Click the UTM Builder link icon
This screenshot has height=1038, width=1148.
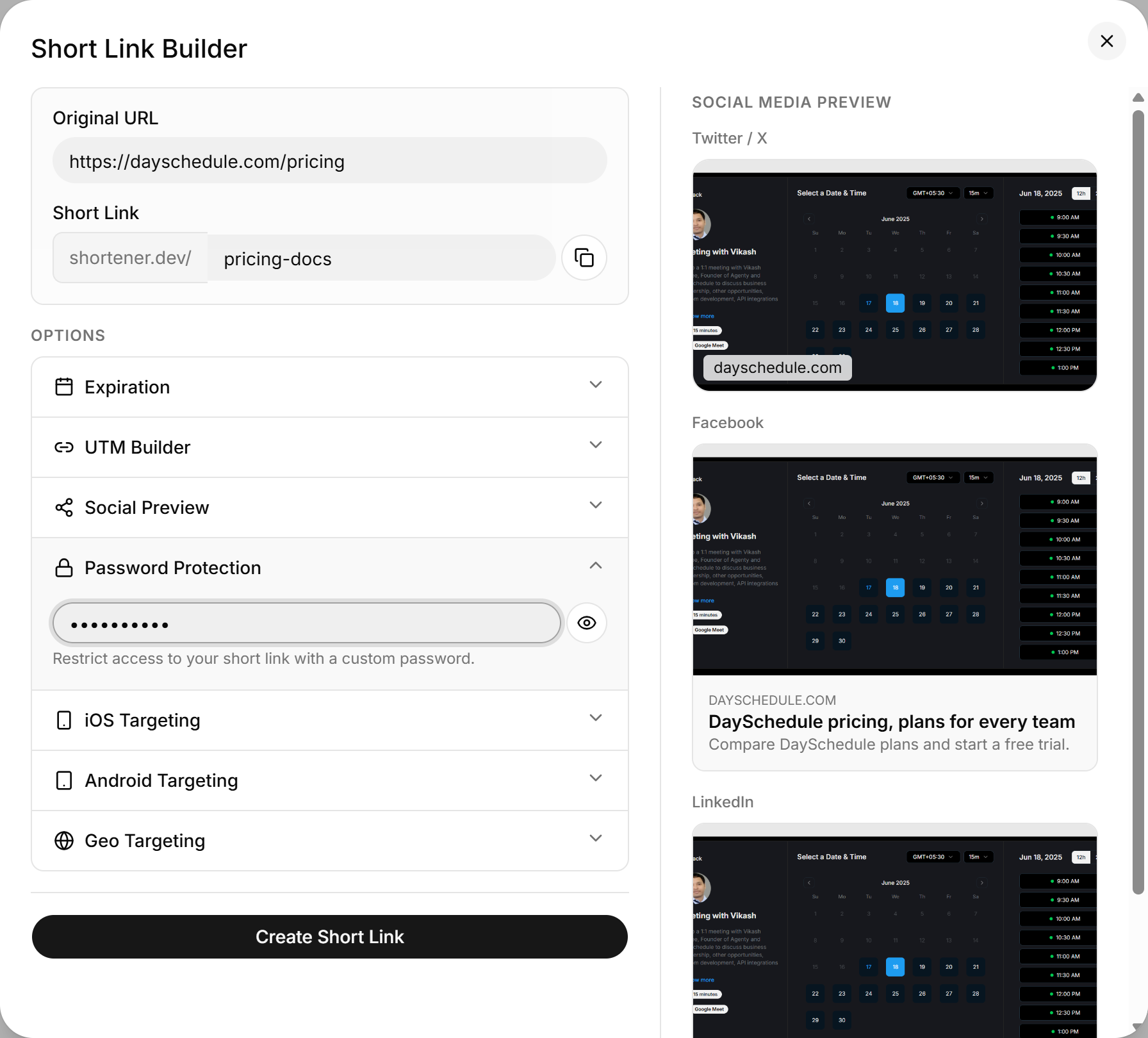point(64,447)
